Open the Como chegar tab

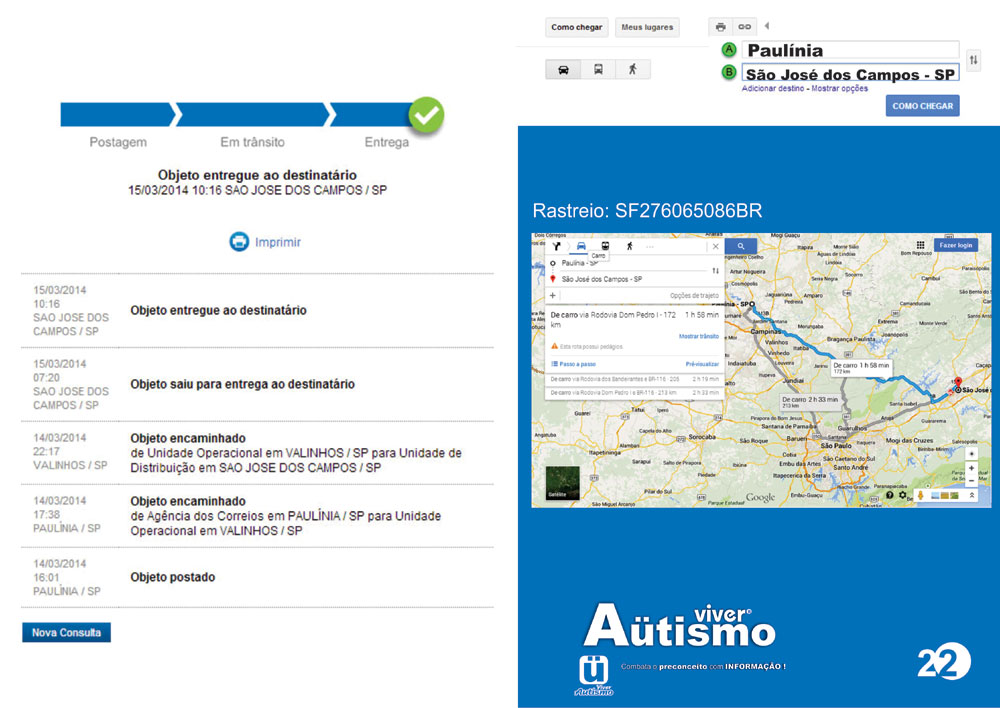point(577,27)
